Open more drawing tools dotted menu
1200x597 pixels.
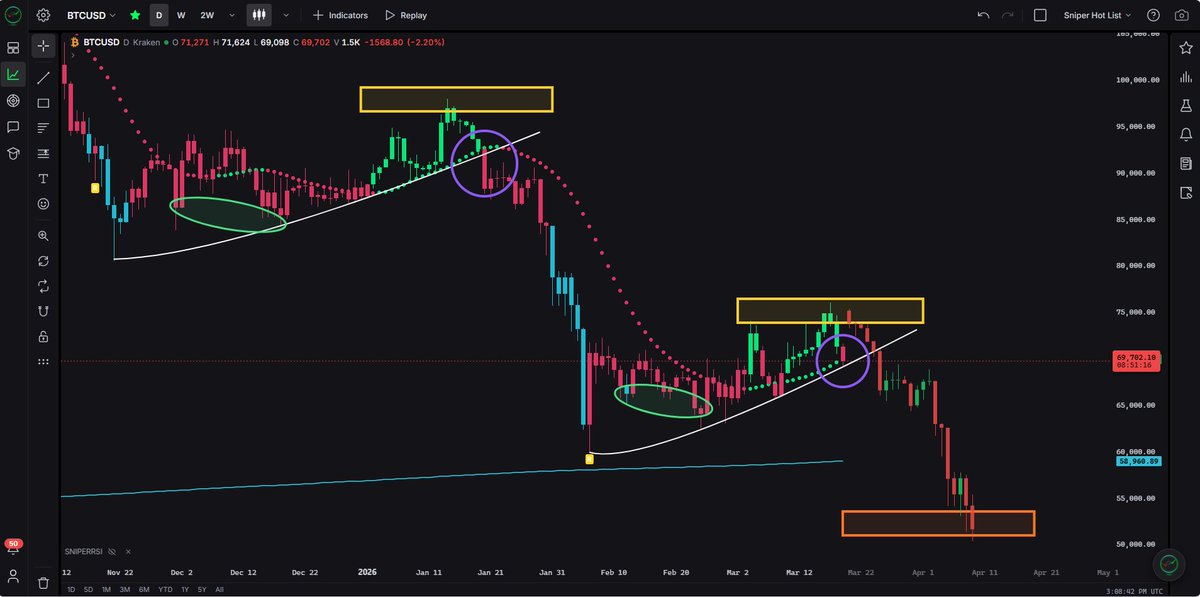[x=43, y=361]
